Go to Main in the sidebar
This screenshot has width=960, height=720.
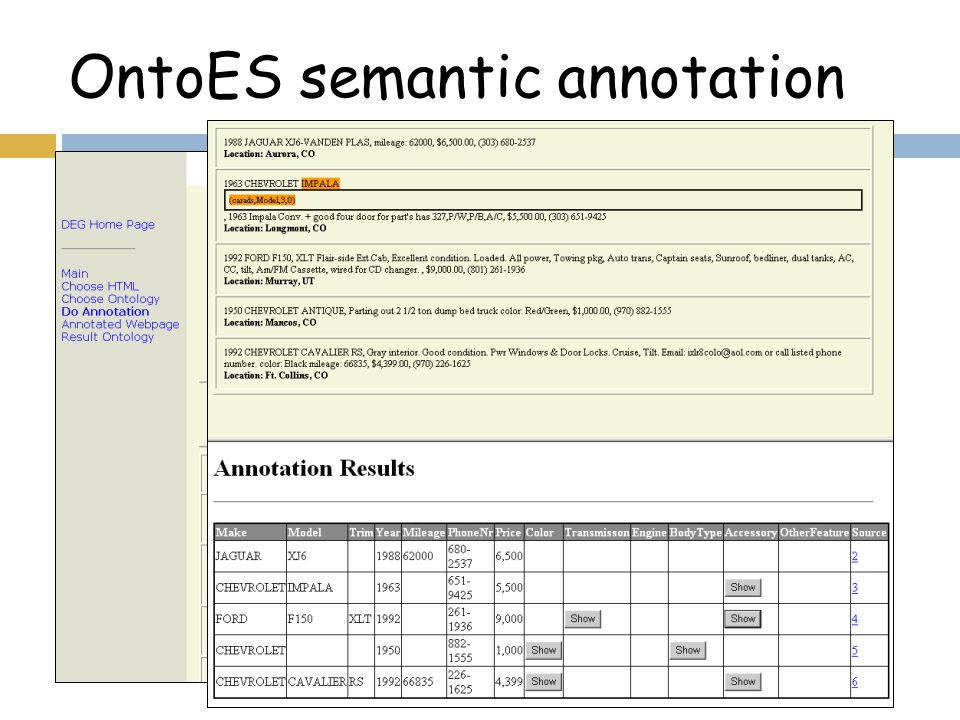(x=75, y=274)
